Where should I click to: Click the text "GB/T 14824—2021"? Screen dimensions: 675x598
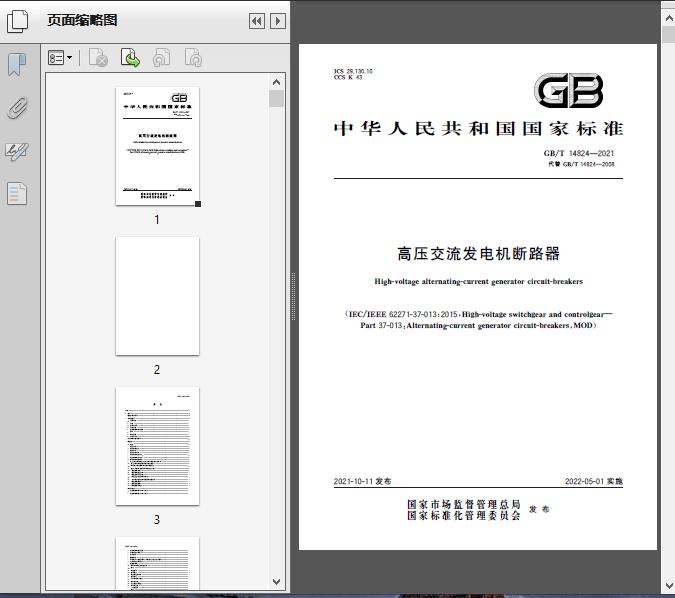(579, 153)
